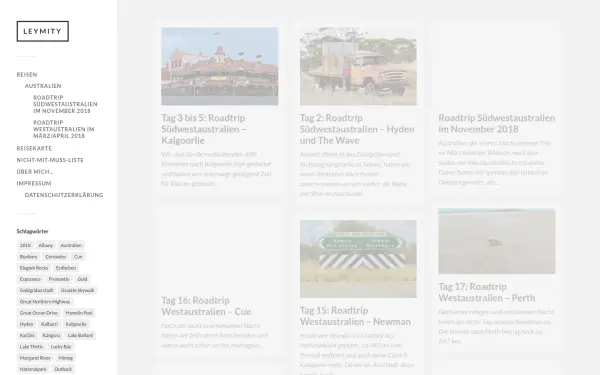Choose the Cervantes tag
The image size is (600, 375).
[55, 257]
